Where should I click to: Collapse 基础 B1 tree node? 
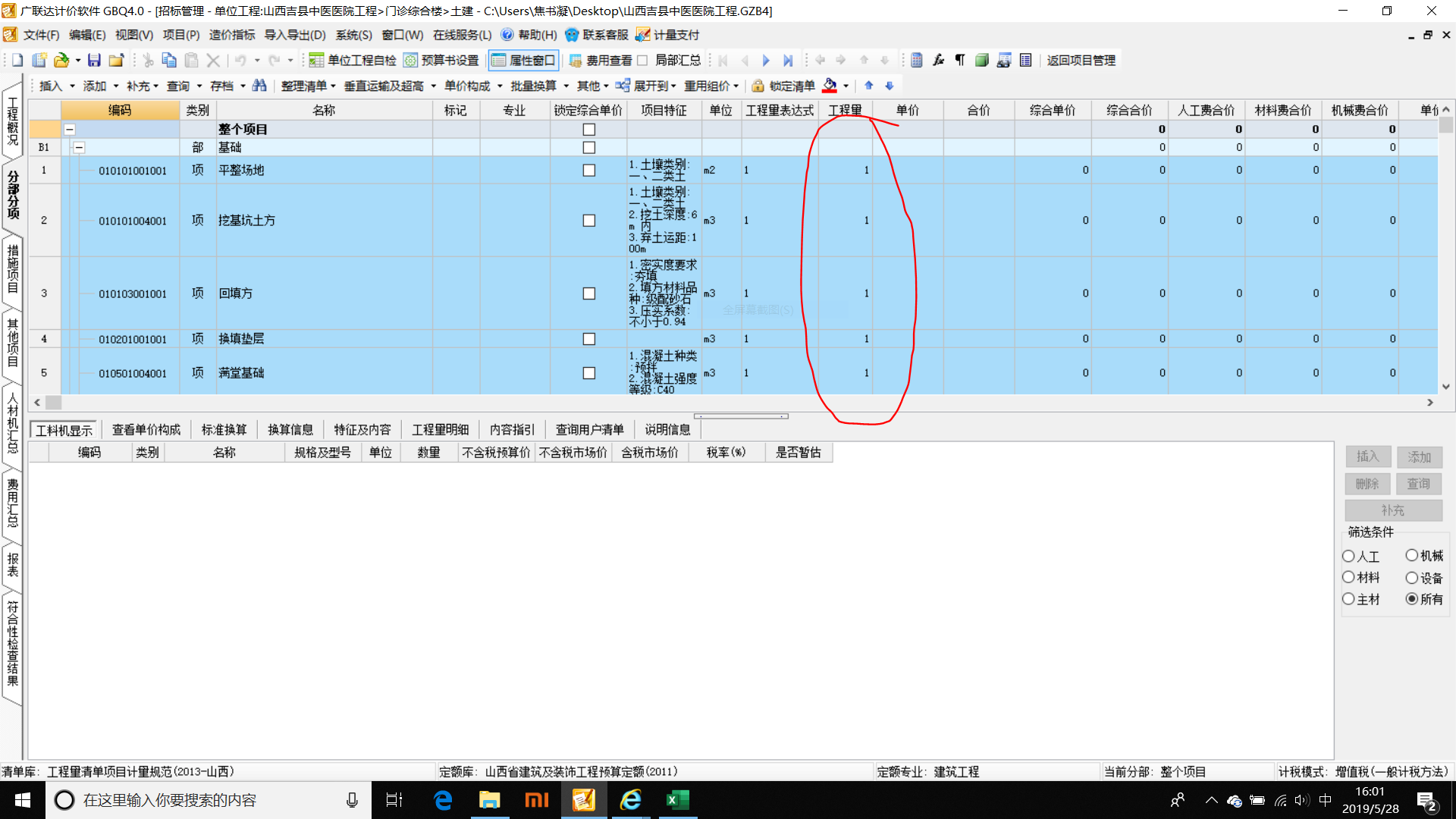coord(80,148)
